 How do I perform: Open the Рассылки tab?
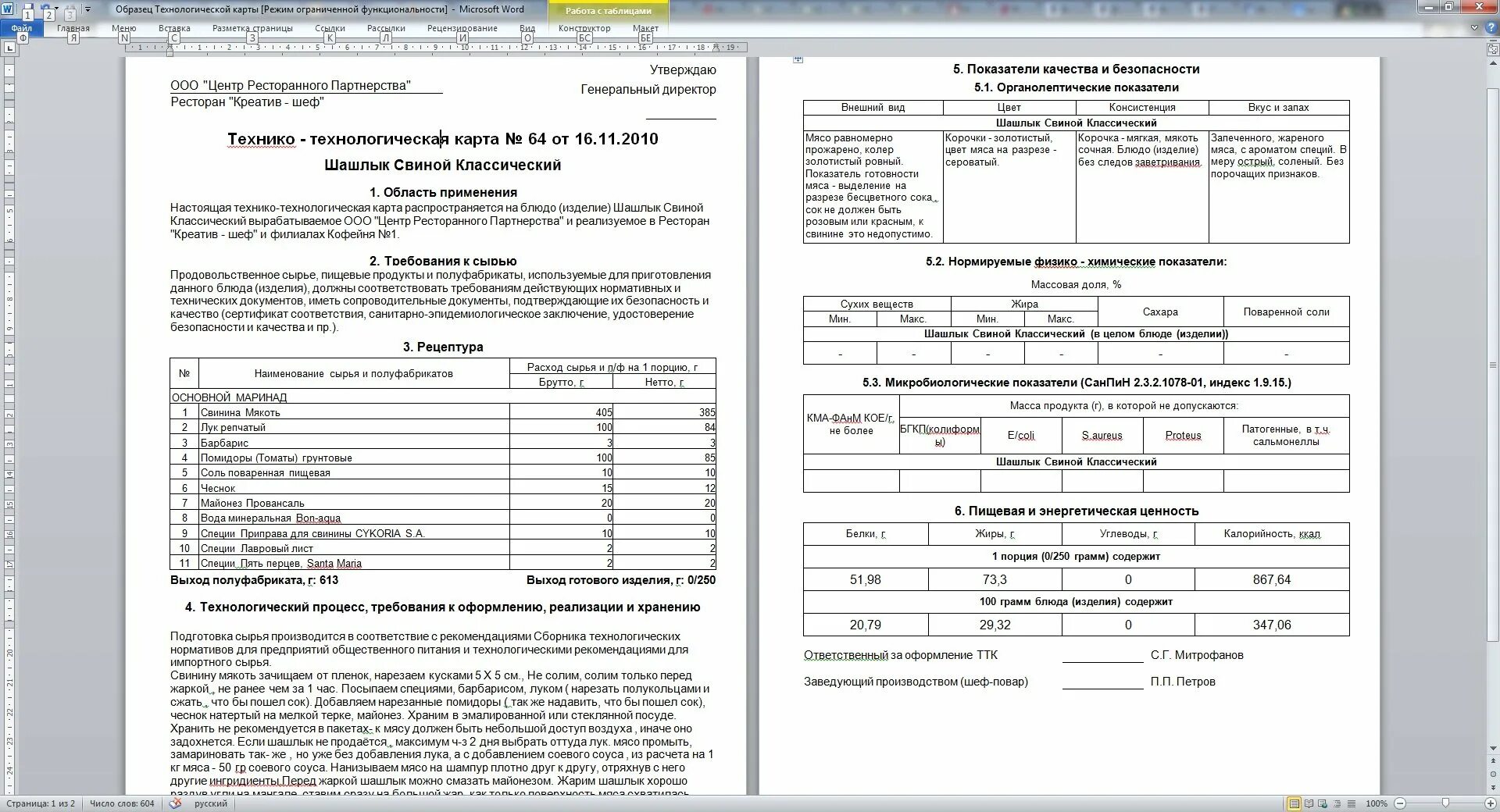coord(386,28)
